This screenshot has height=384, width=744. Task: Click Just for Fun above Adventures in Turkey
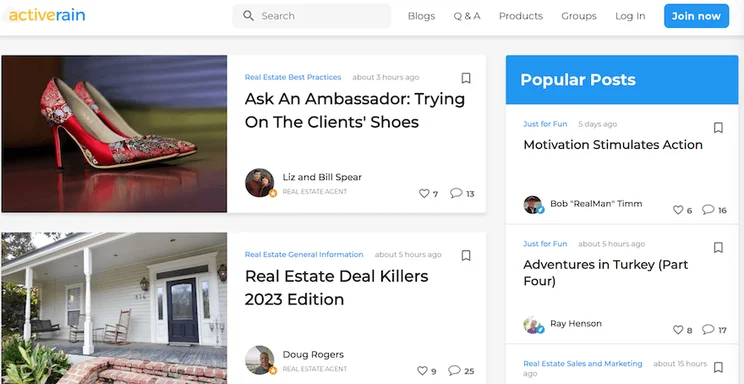(x=545, y=244)
